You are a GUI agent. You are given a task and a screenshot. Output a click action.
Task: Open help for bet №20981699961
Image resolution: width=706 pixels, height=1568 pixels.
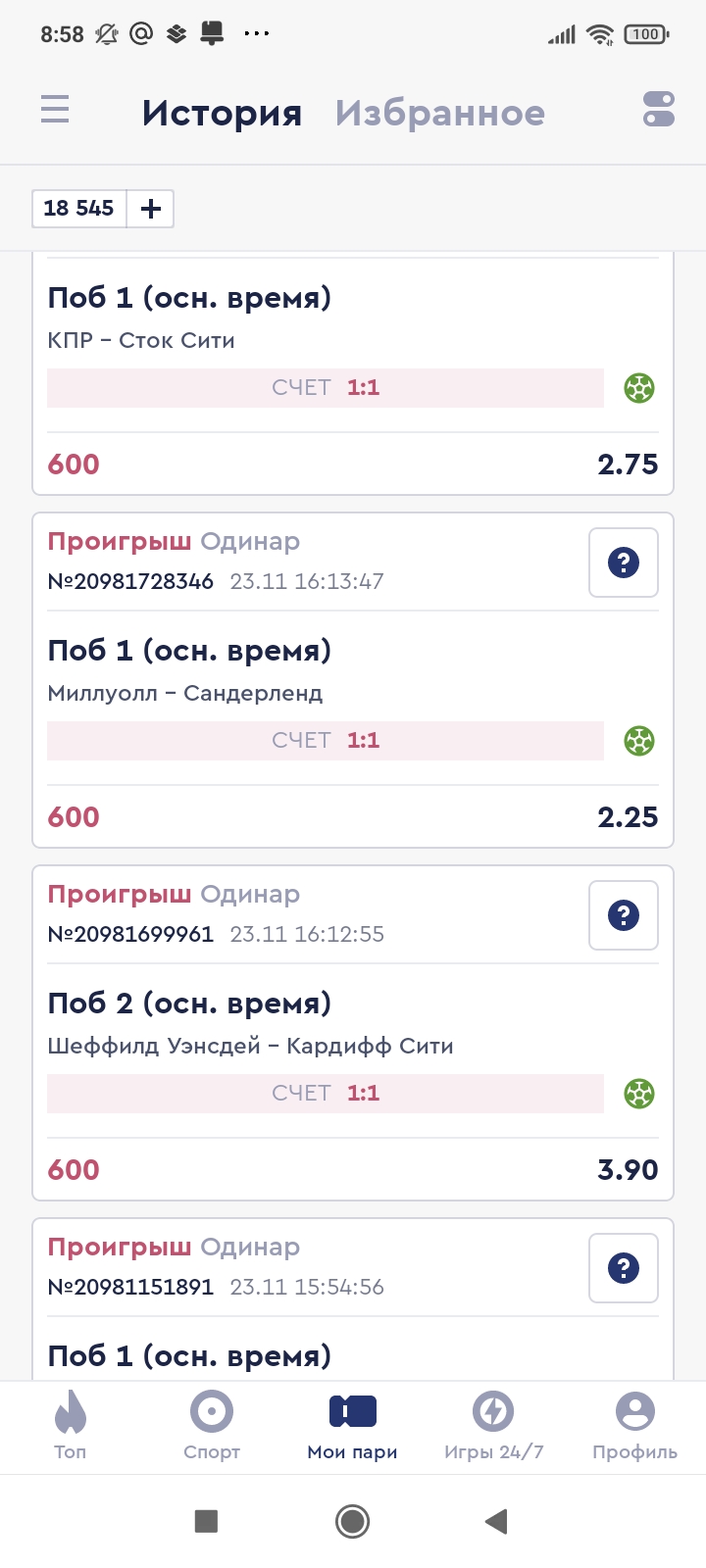624,915
